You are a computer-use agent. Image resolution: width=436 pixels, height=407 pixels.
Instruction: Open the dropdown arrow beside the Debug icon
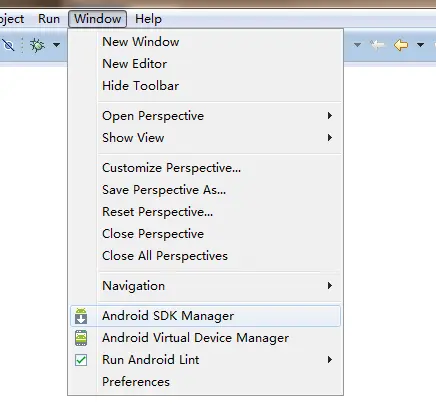[x=57, y=45]
